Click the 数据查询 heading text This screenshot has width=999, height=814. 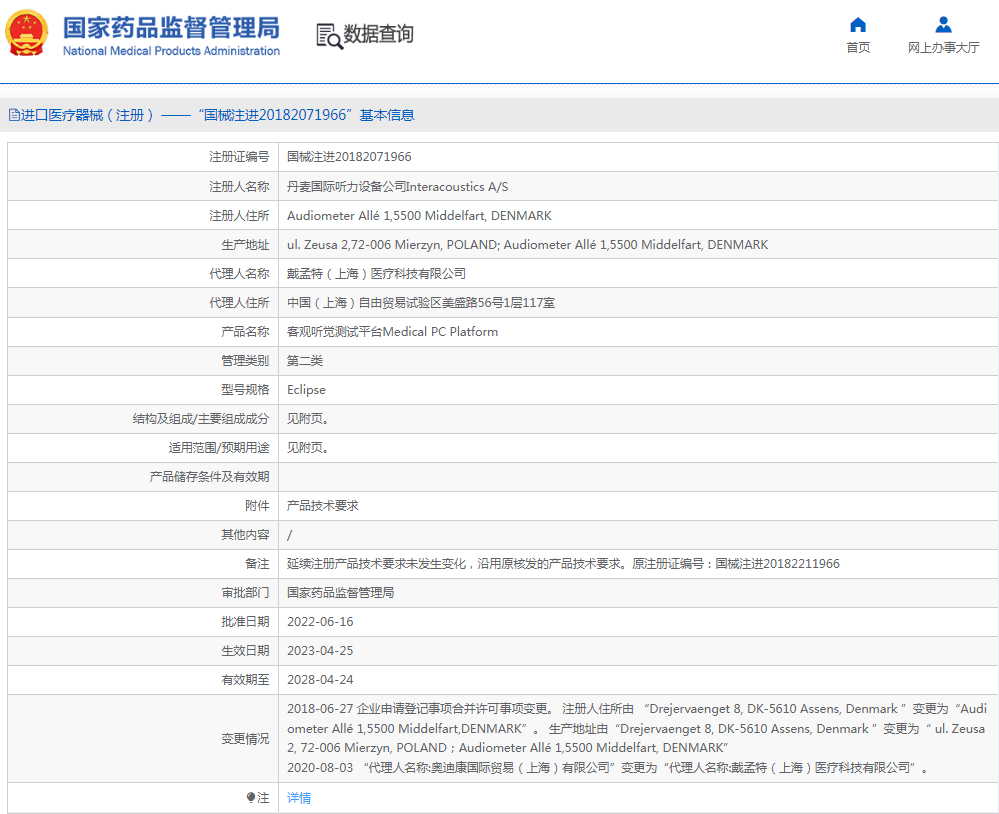[x=378, y=35]
